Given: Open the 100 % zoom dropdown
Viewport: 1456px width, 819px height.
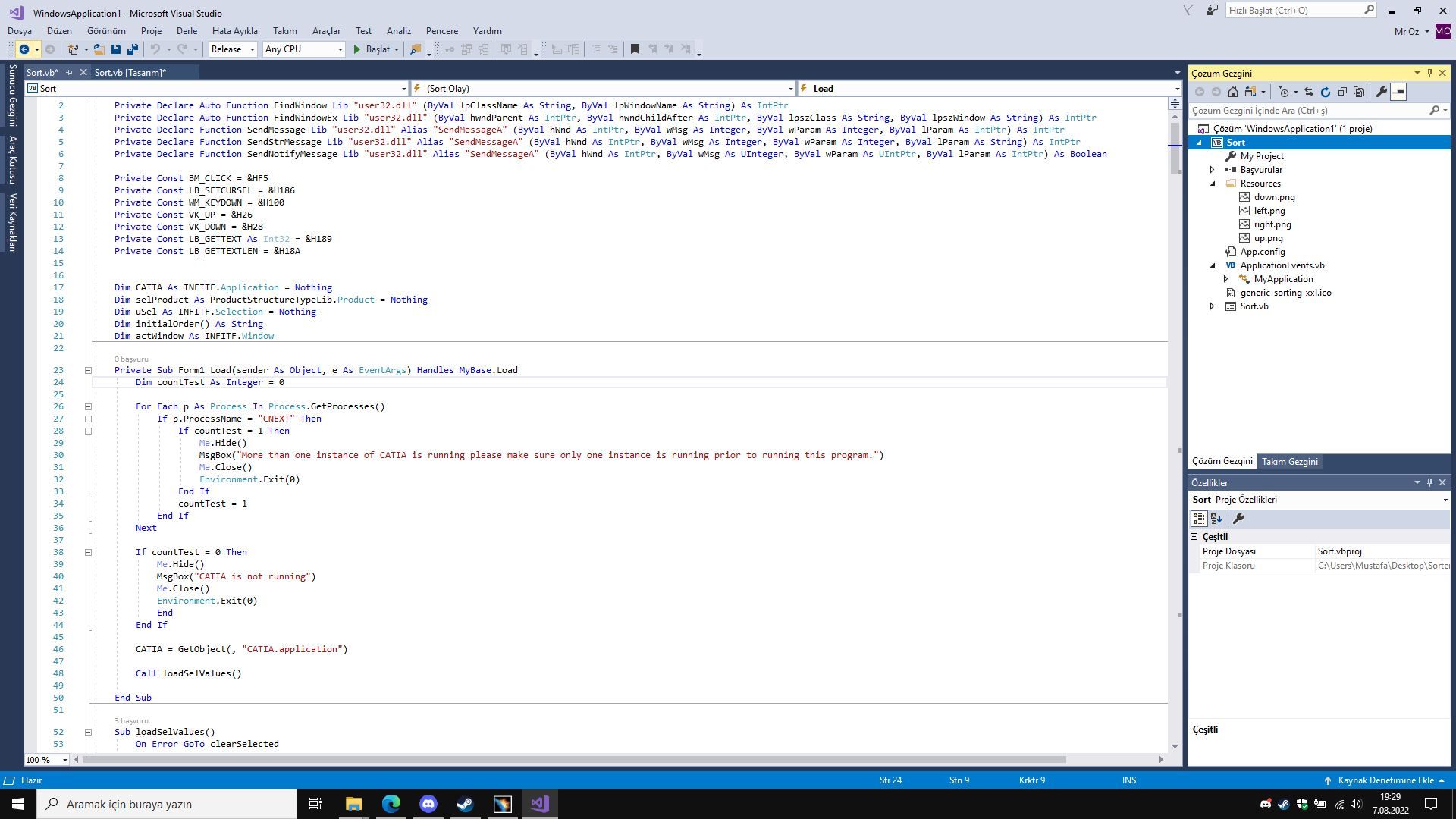Looking at the screenshot, I should 46,760.
